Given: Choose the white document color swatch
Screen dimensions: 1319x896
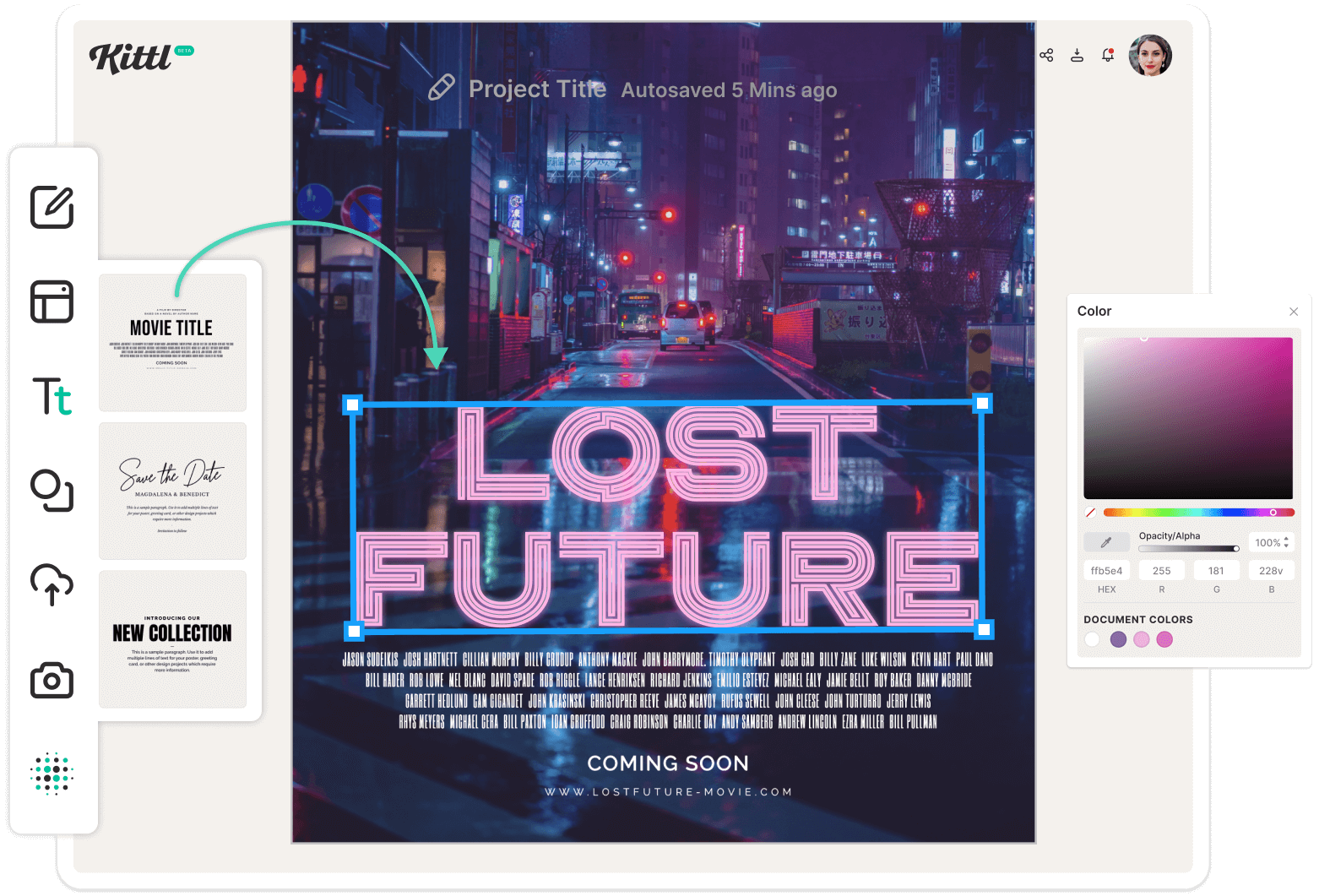Looking at the screenshot, I should click(x=1093, y=639).
